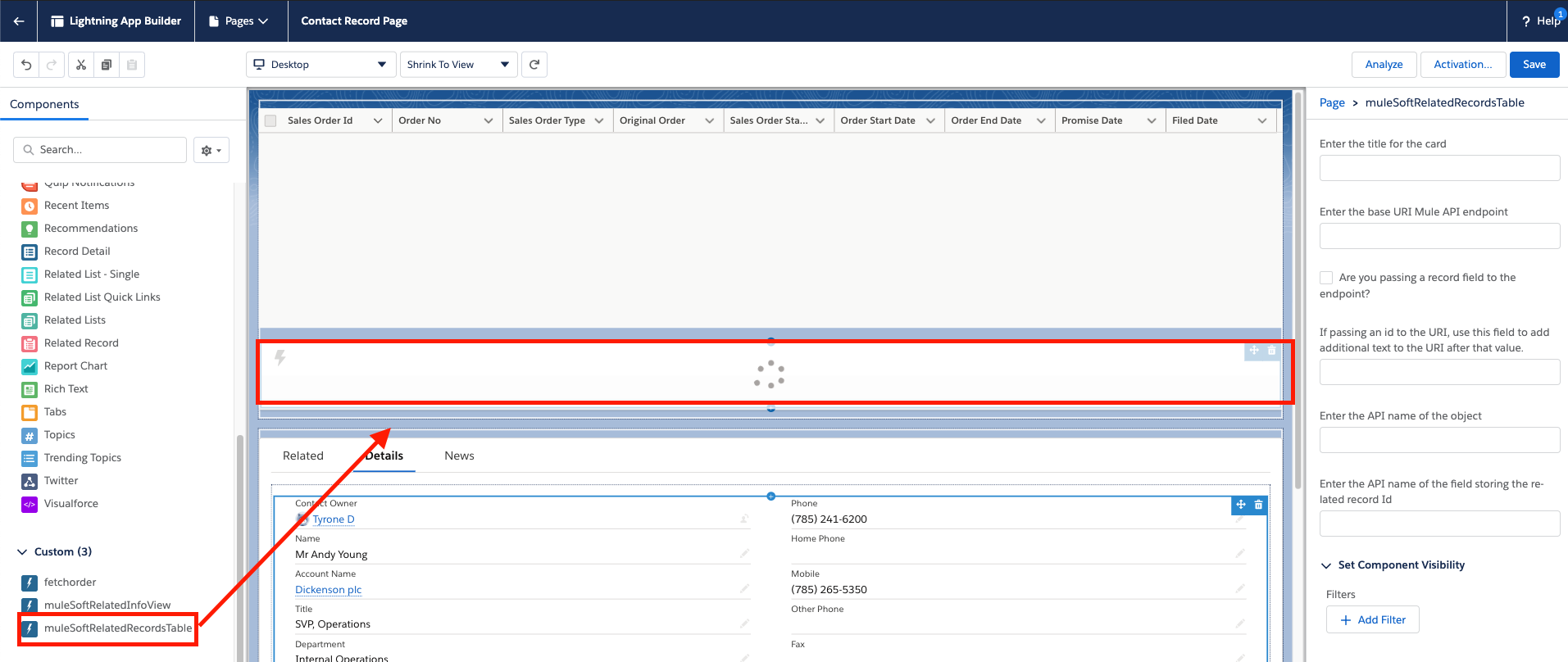Select the Report Chart component
1568x662 pixels.
(75, 366)
